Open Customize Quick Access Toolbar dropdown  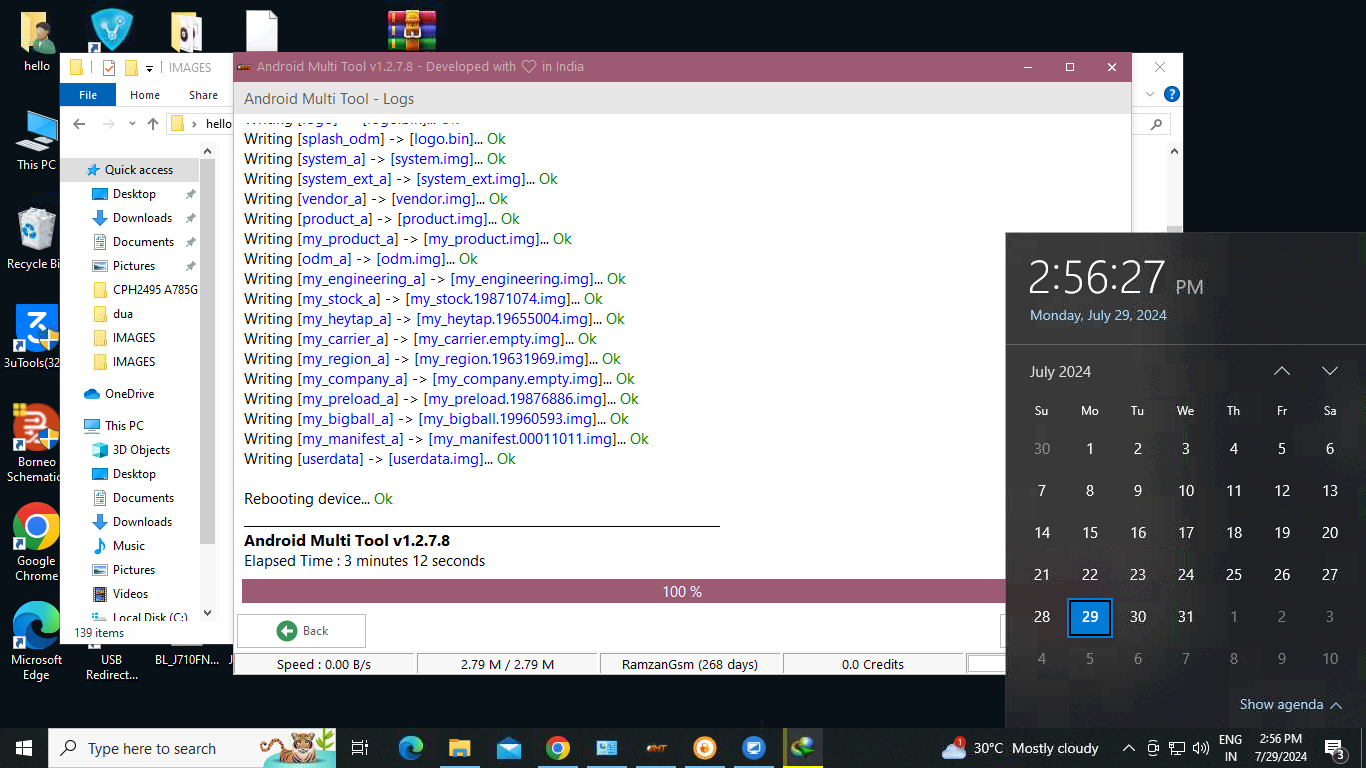tap(150, 68)
